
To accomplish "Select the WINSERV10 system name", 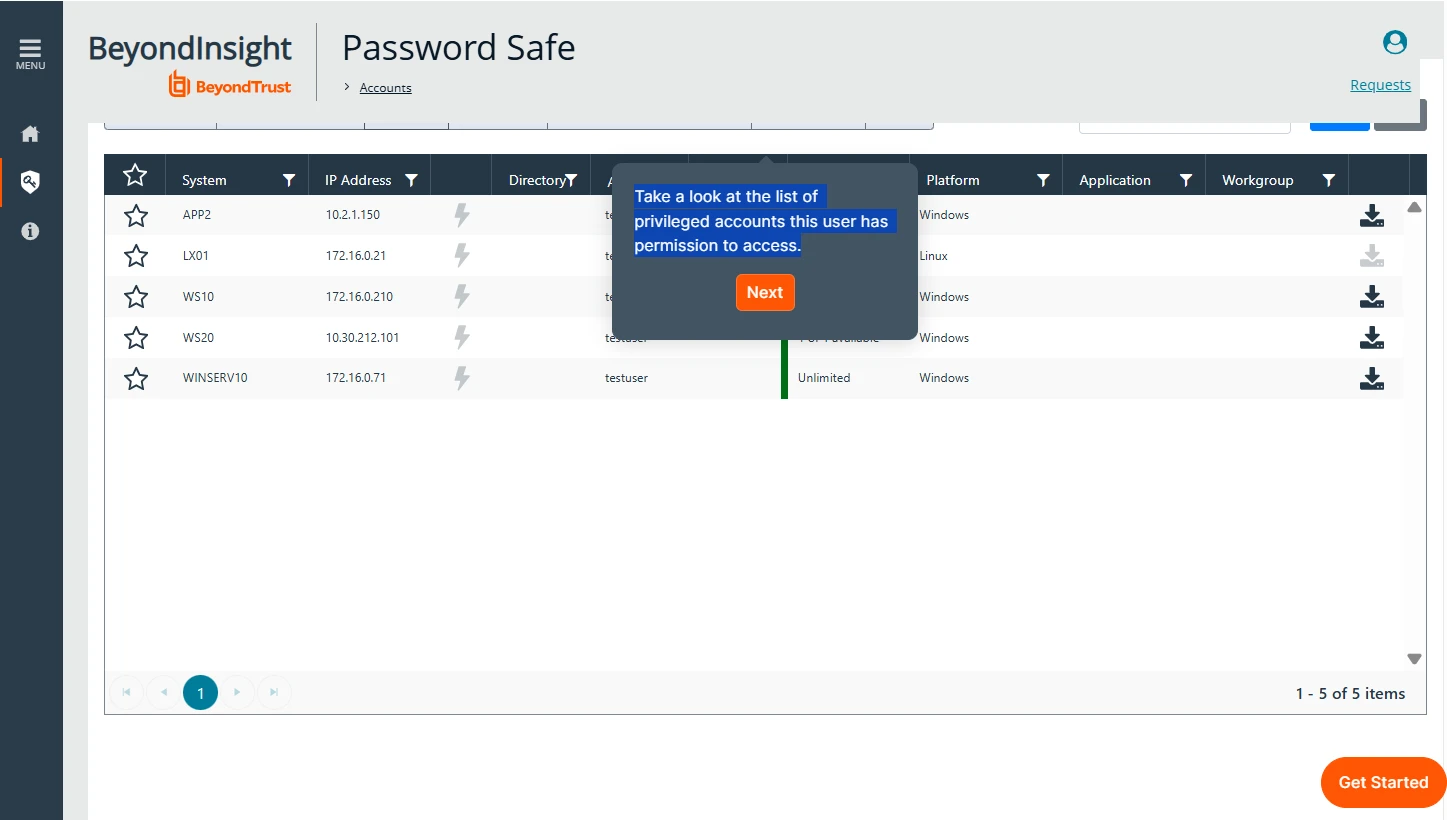I will click(215, 378).
